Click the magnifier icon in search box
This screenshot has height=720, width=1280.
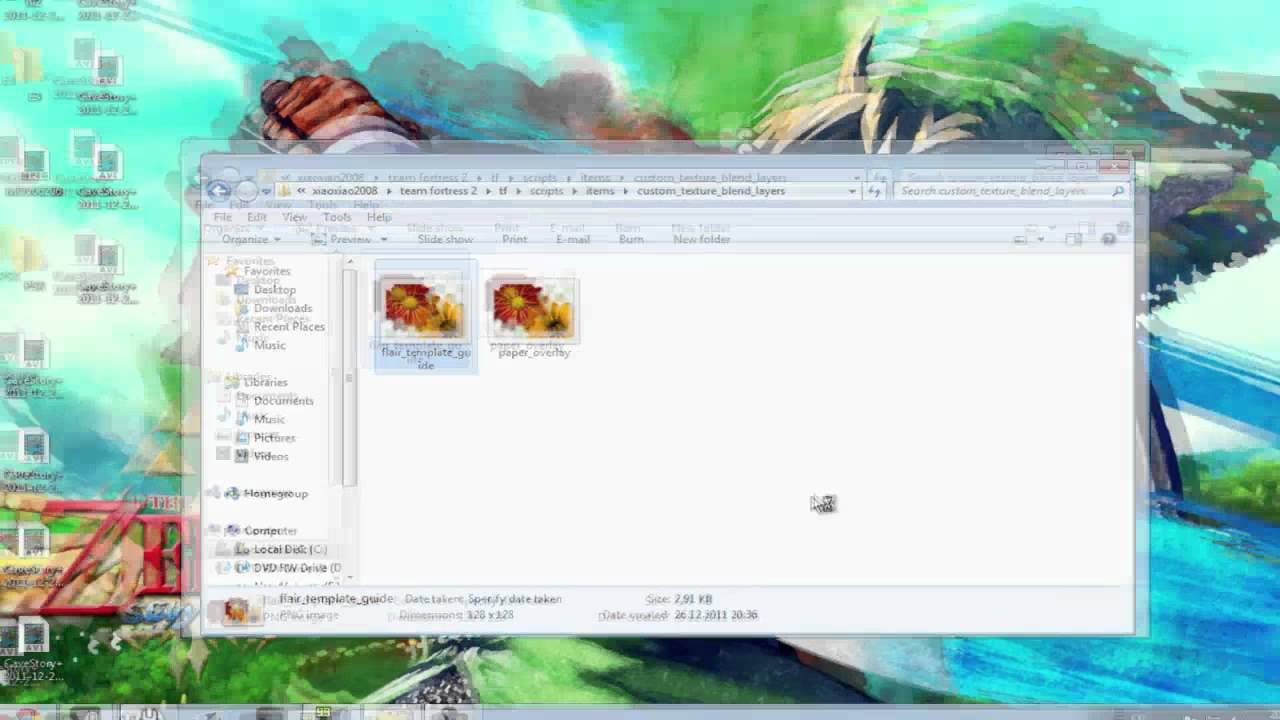coord(1117,191)
